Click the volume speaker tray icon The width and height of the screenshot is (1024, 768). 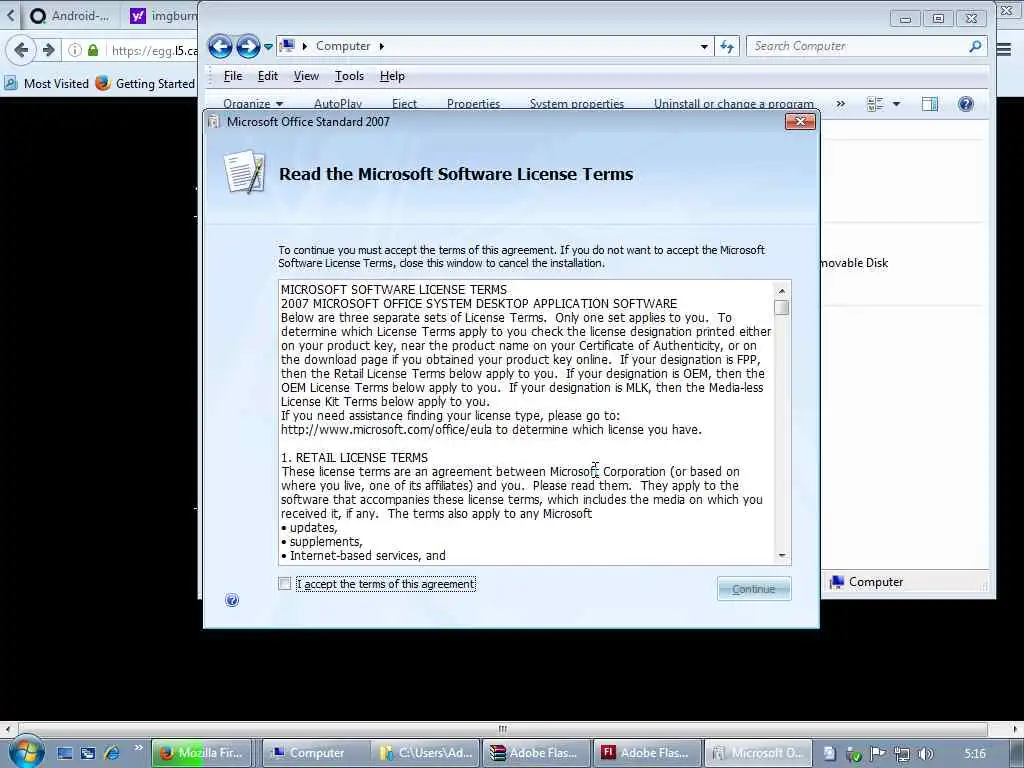click(925, 754)
